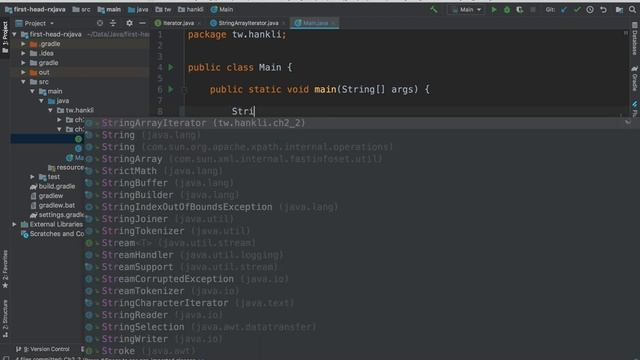Run Main with coverage icon

coord(520,9)
